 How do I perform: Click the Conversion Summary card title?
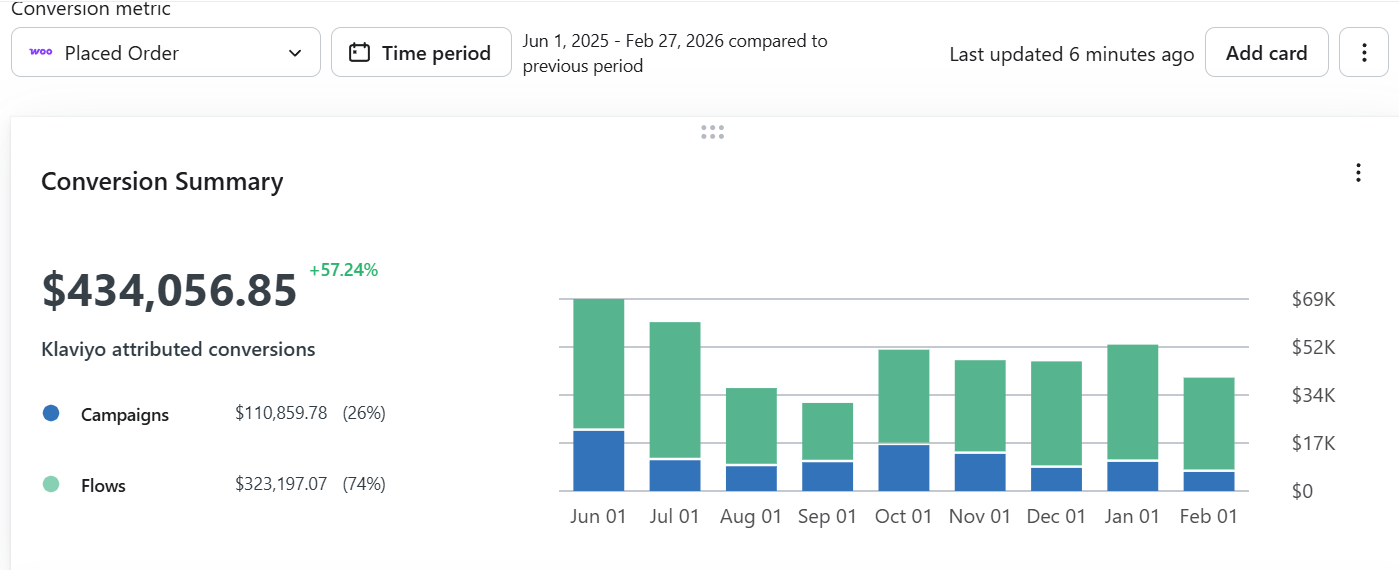point(162,181)
